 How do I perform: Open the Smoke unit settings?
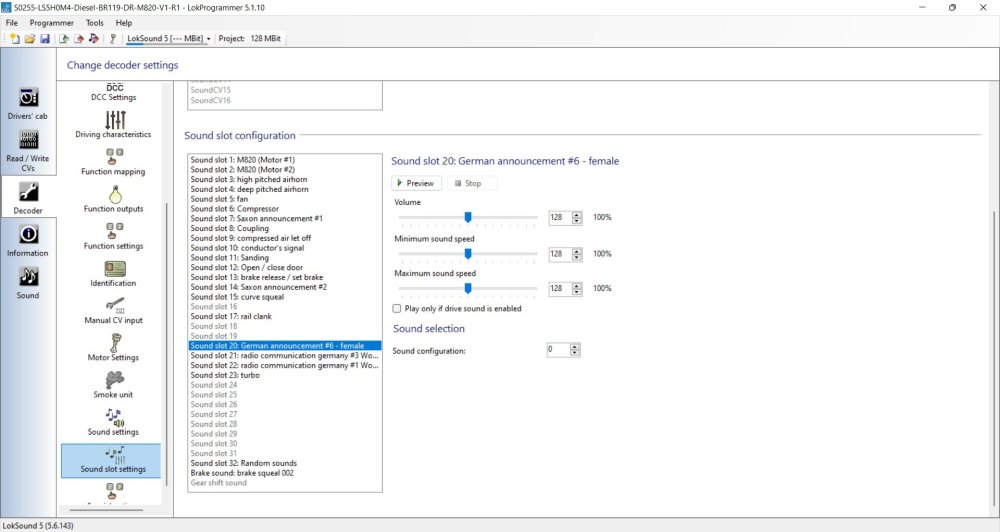113,383
